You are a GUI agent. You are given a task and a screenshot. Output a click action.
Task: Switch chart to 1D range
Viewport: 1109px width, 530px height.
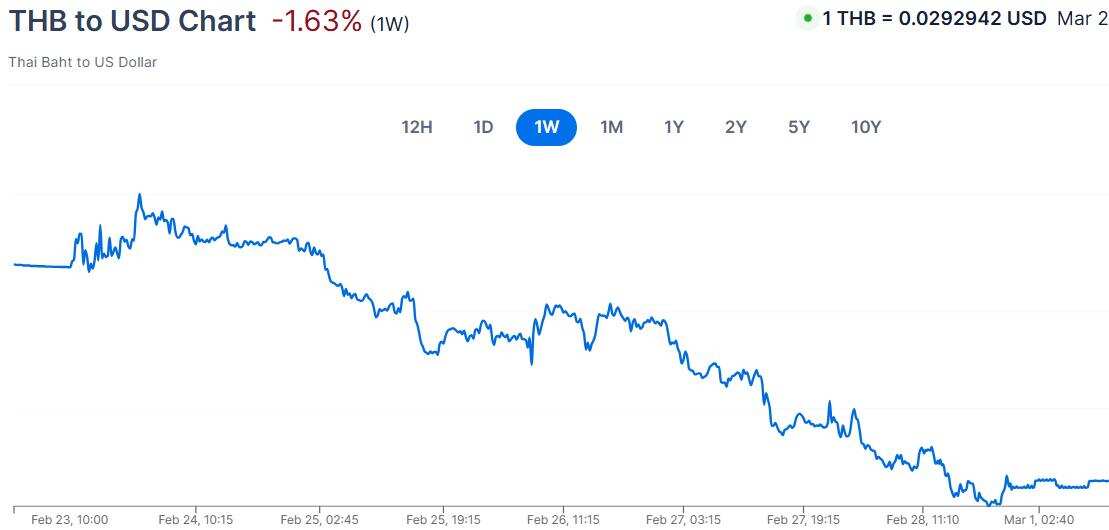483,127
